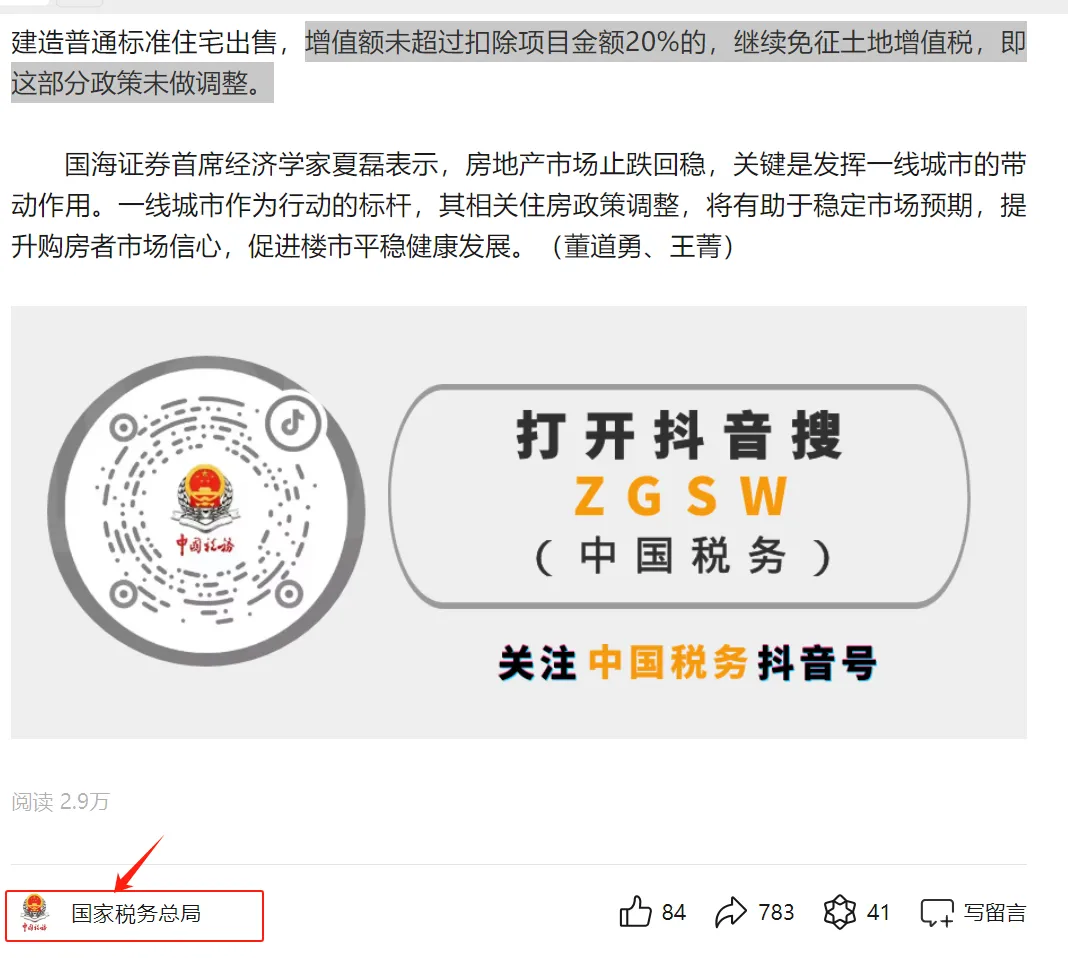Click the Douyin logo on the QR code
Screen dimensions: 1068x958
[293, 423]
